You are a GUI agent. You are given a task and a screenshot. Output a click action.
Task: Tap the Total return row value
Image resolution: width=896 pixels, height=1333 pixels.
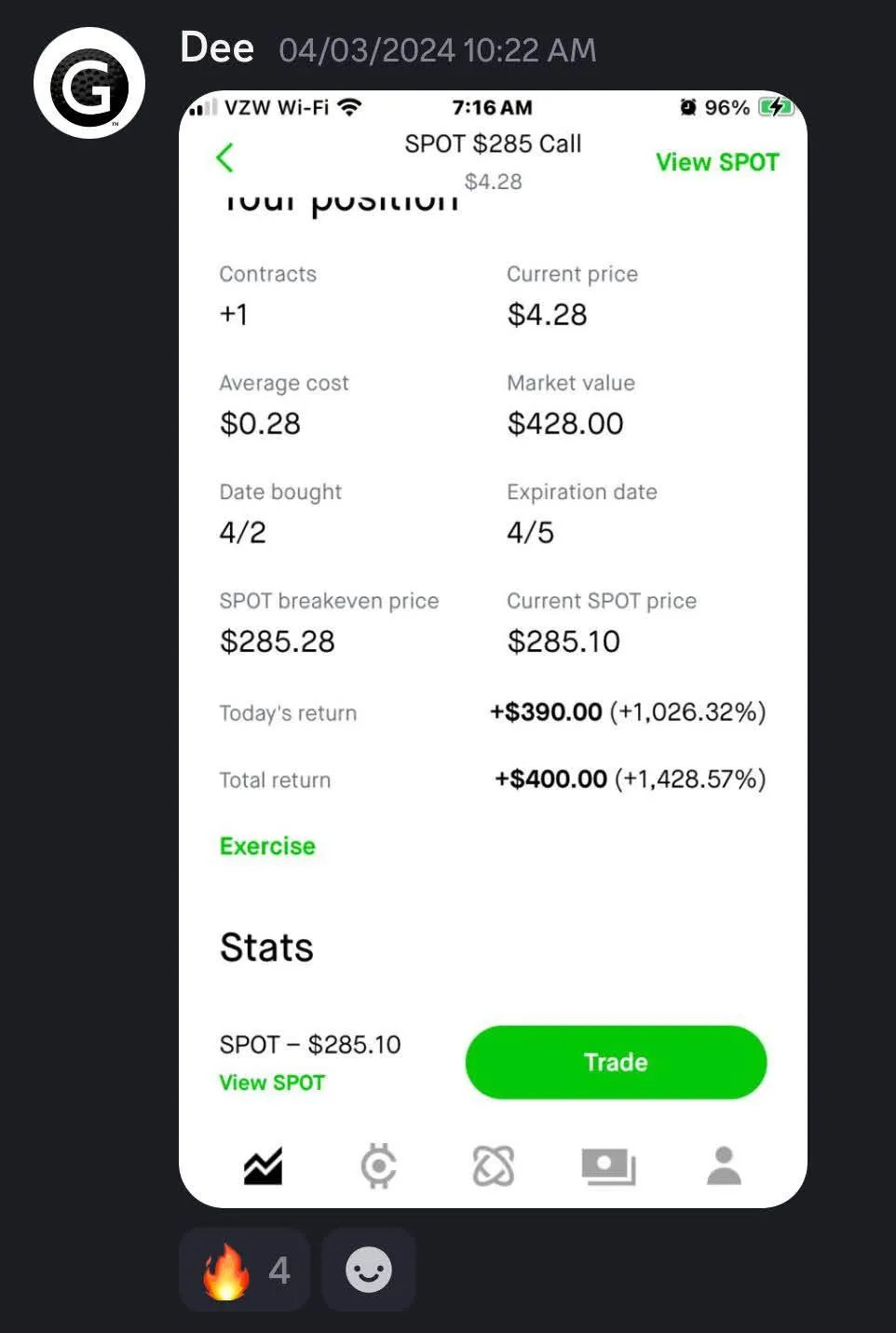630,779
